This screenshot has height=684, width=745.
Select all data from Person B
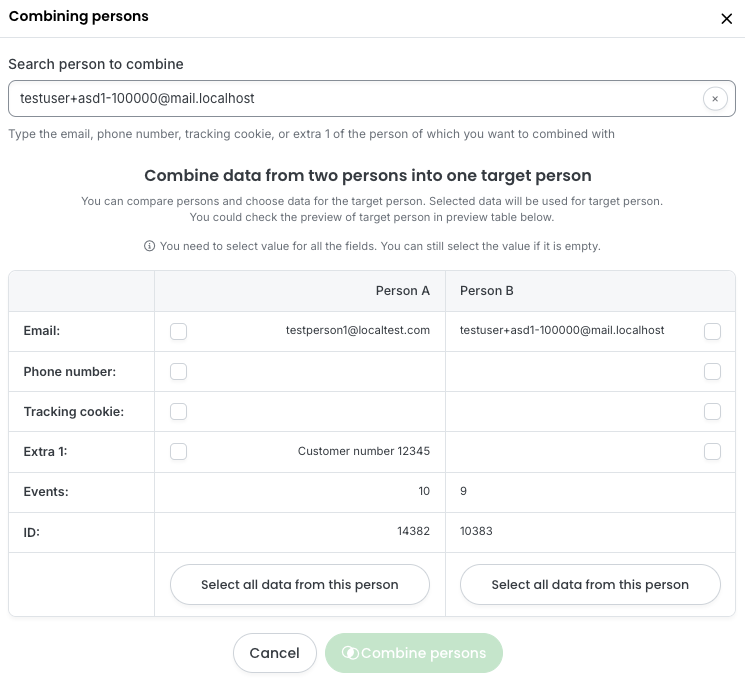pyautogui.click(x=590, y=585)
